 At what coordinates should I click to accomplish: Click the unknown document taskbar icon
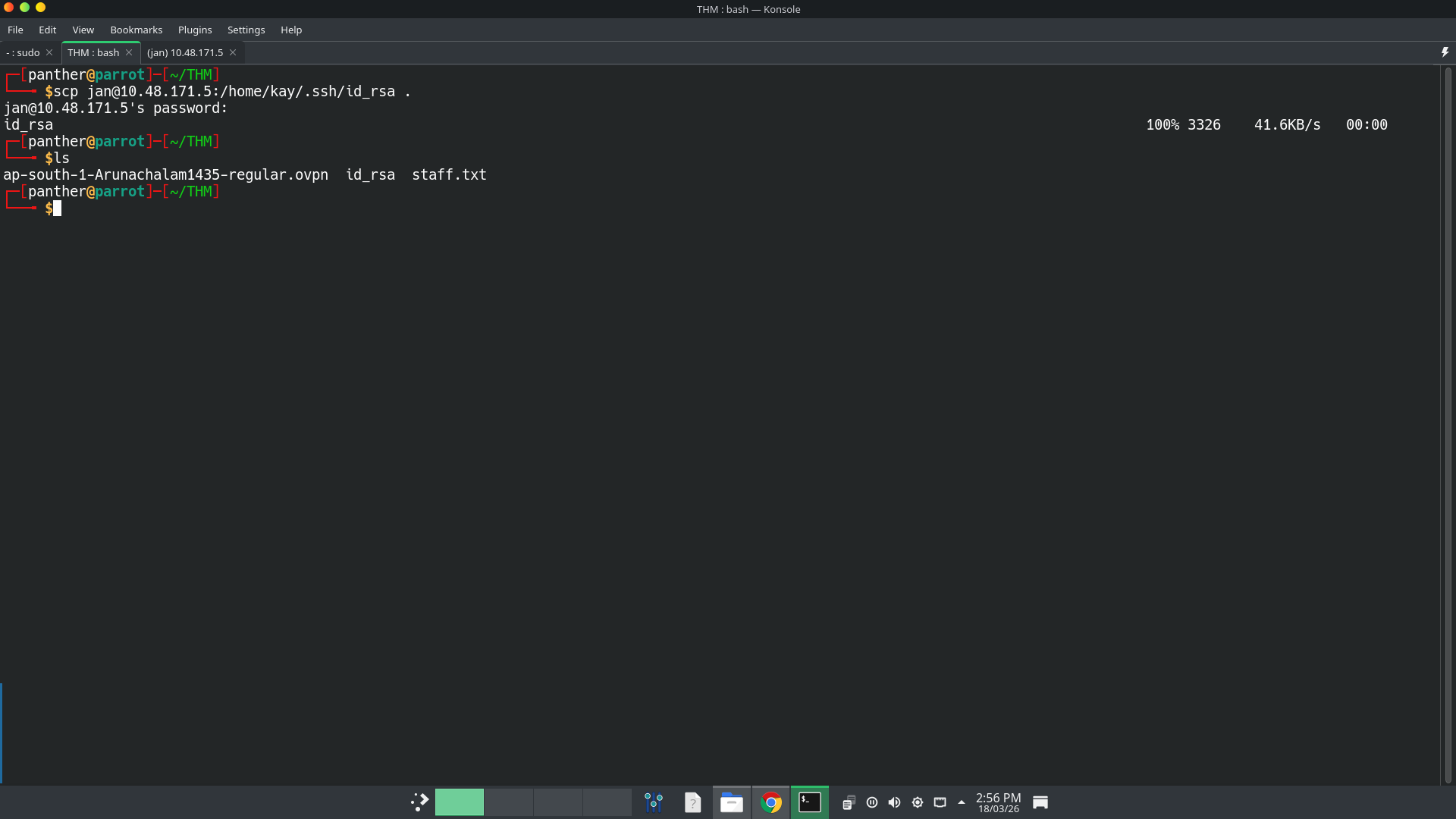coord(692,802)
